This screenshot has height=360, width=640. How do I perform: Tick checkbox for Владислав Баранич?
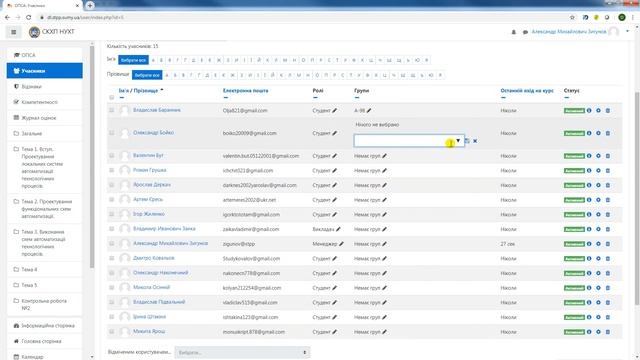tap(111, 110)
